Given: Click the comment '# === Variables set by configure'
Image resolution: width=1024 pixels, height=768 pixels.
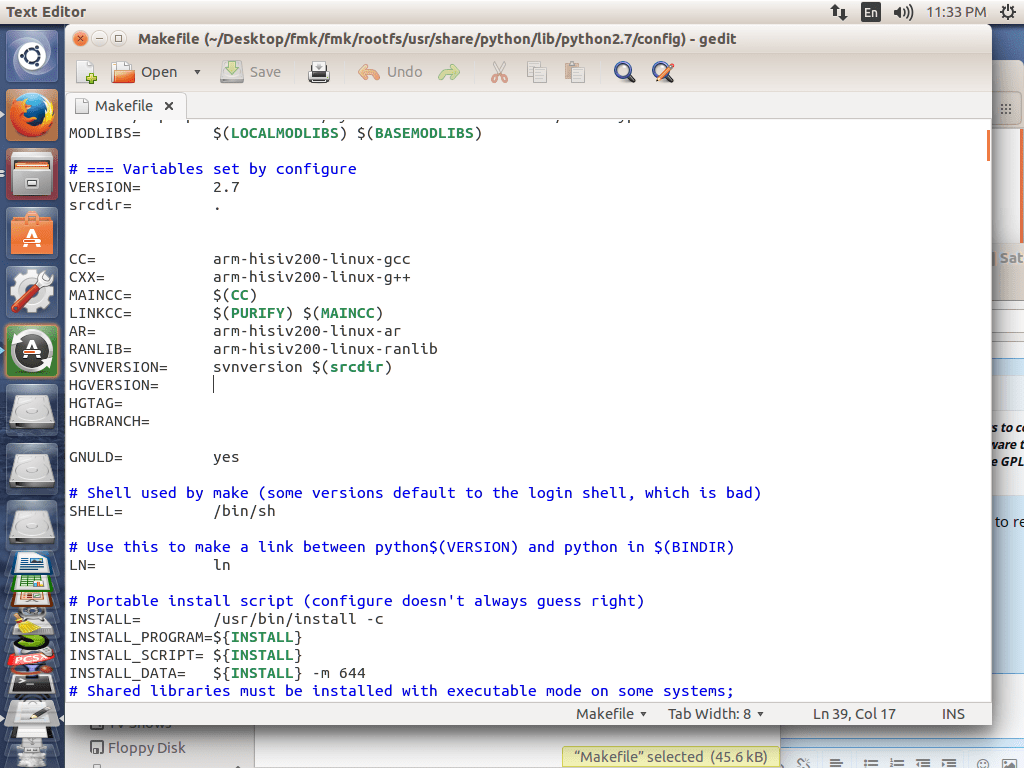Looking at the screenshot, I should tap(213, 169).
